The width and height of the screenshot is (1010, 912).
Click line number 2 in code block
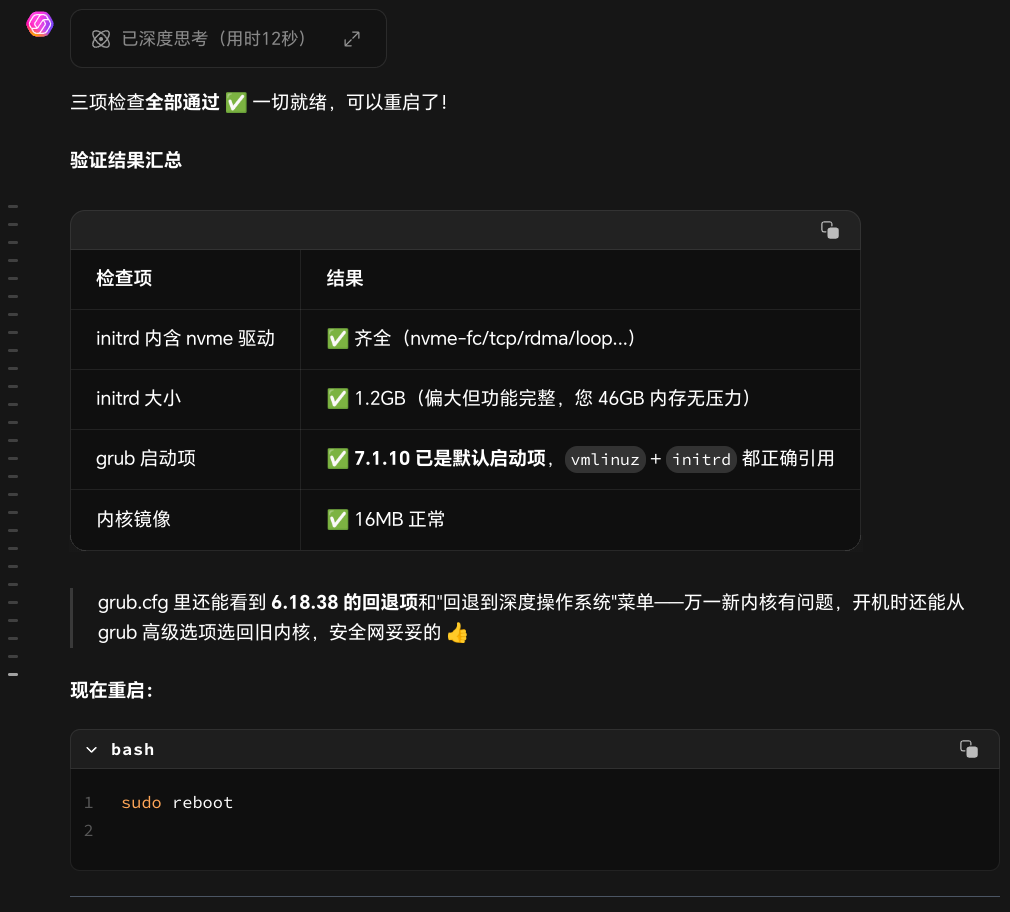[89, 831]
